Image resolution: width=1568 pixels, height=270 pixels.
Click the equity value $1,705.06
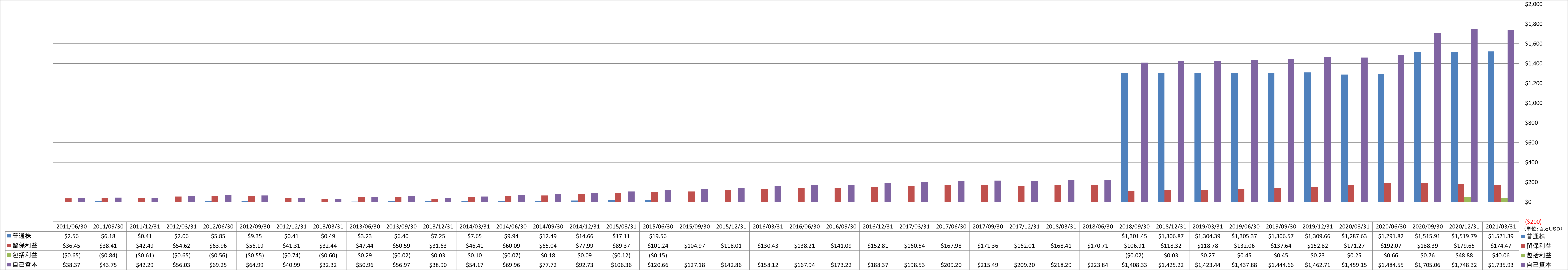1427,265
